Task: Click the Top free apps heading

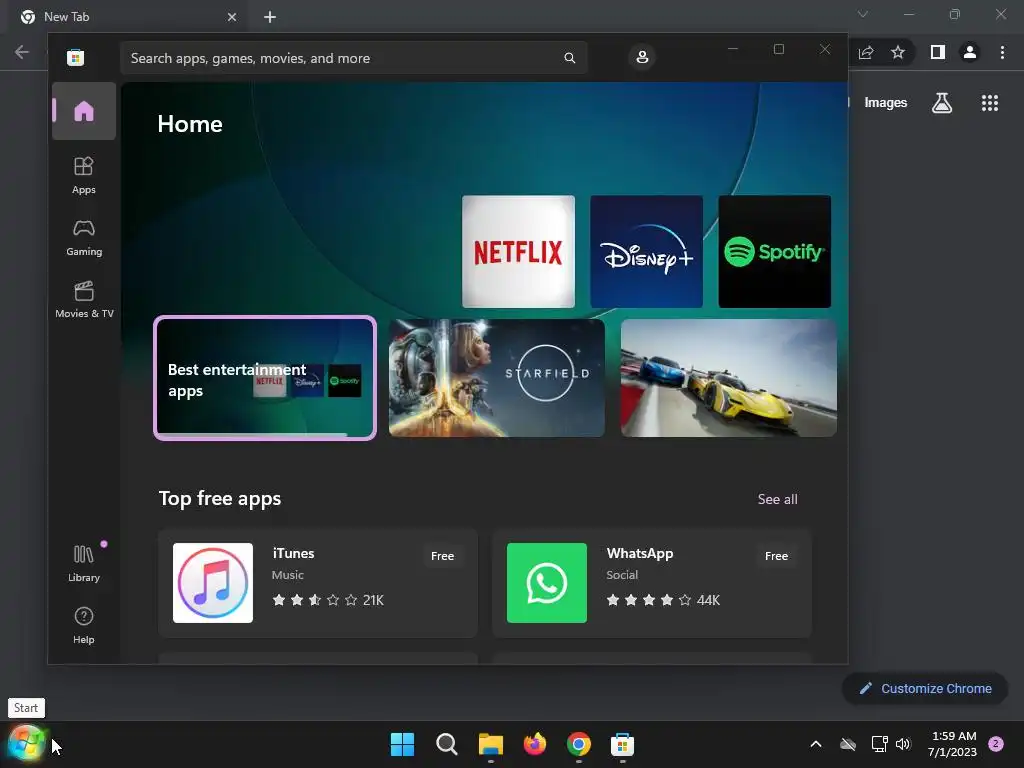Action: point(219,498)
